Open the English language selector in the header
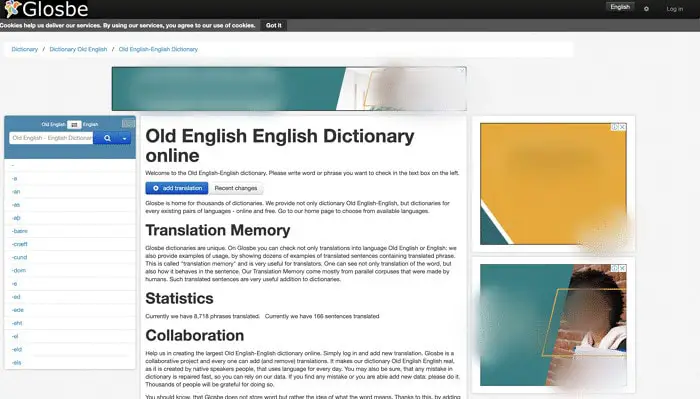 coord(620,7)
